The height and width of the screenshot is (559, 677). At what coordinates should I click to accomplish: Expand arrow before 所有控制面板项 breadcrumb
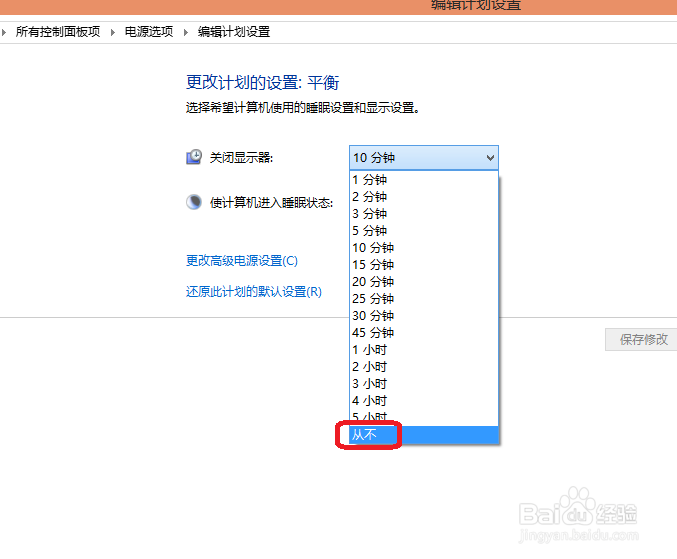click(x=3, y=32)
